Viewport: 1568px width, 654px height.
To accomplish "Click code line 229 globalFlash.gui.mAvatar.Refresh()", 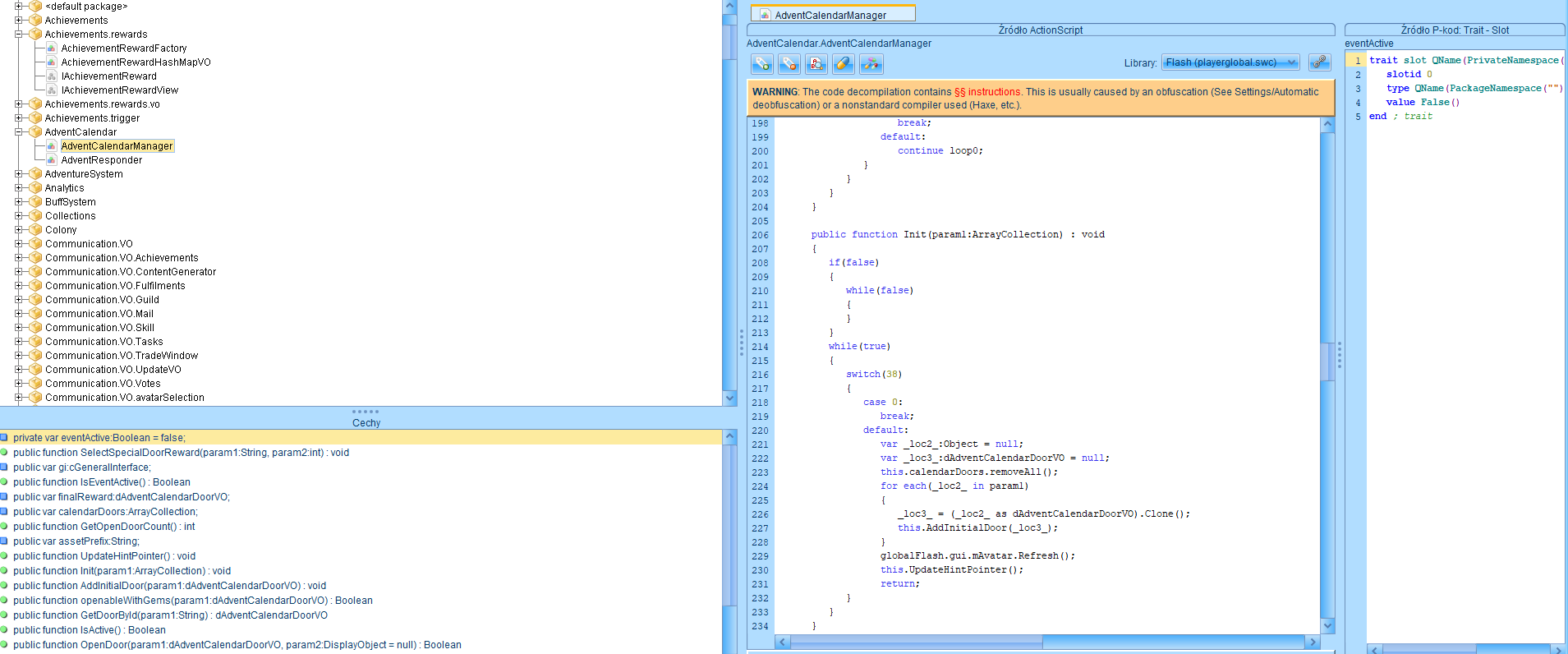I will 977,555.
